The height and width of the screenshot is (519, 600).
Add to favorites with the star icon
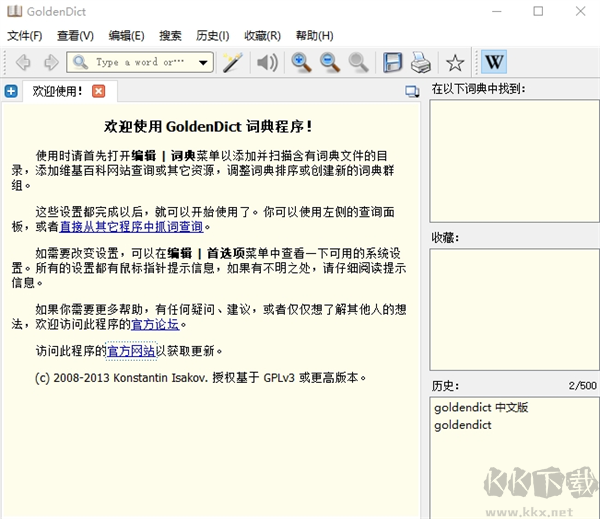click(x=455, y=63)
